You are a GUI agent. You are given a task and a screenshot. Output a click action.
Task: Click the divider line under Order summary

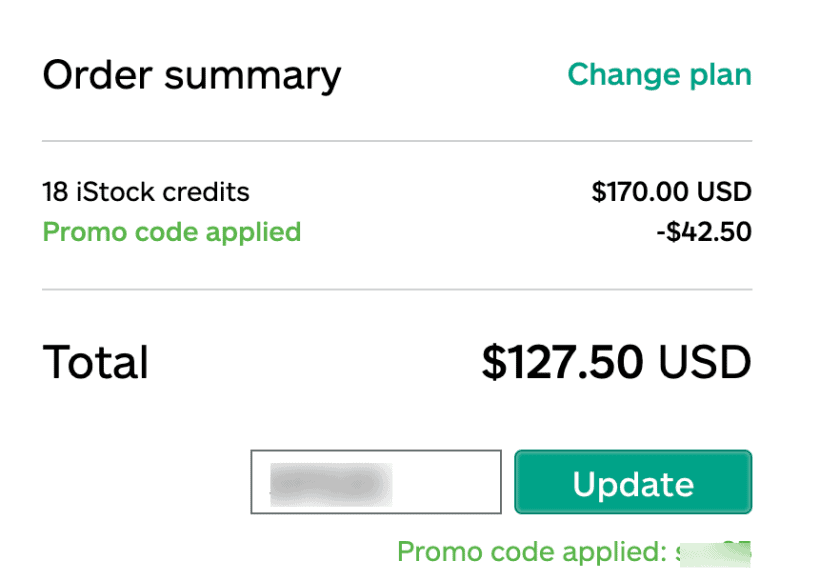point(396,138)
